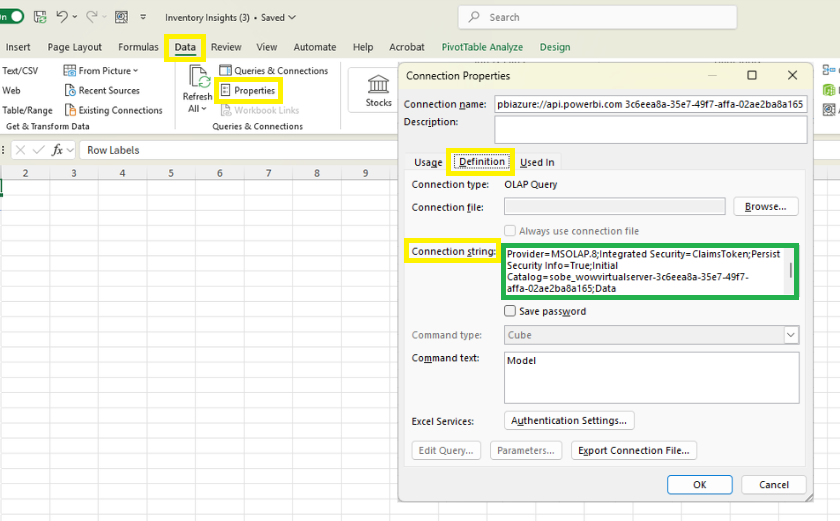Expand the Command type dropdown

[791, 335]
